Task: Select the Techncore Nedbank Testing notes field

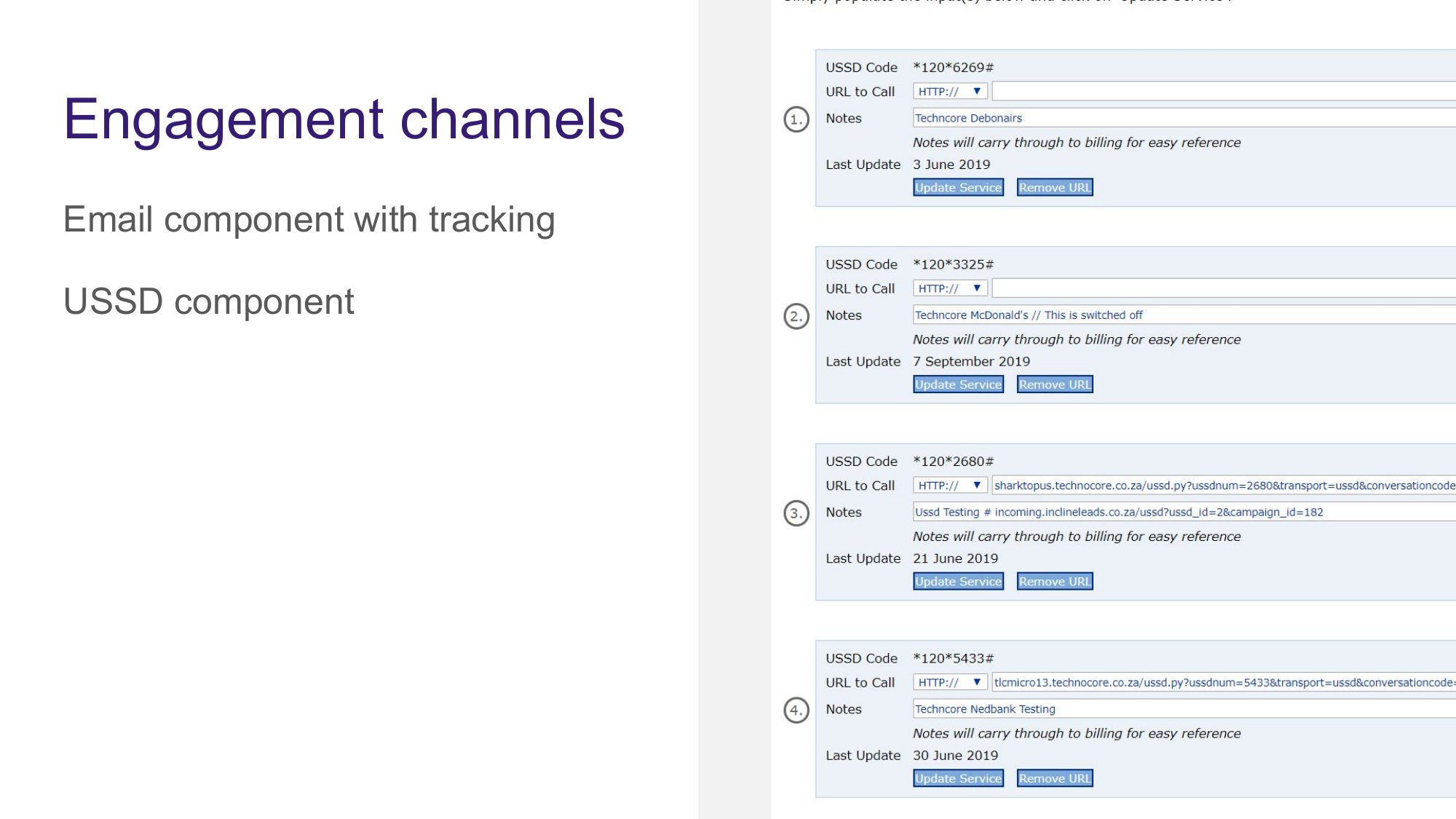Action: (x=1179, y=708)
